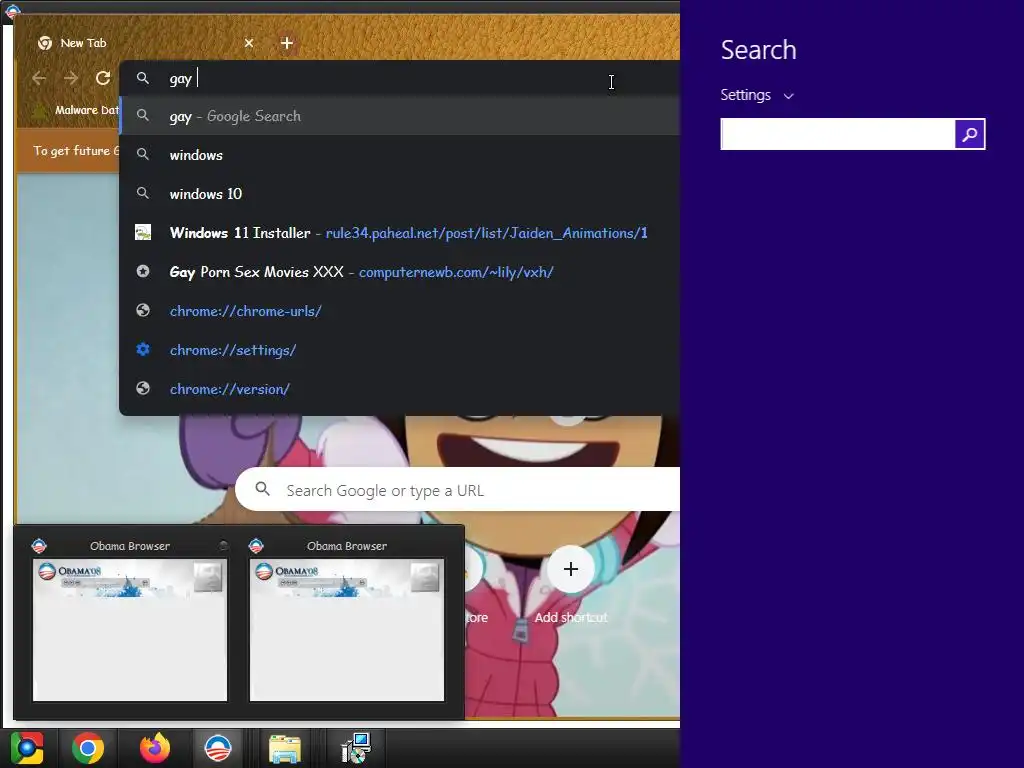Close the New Tab tab

(x=249, y=43)
